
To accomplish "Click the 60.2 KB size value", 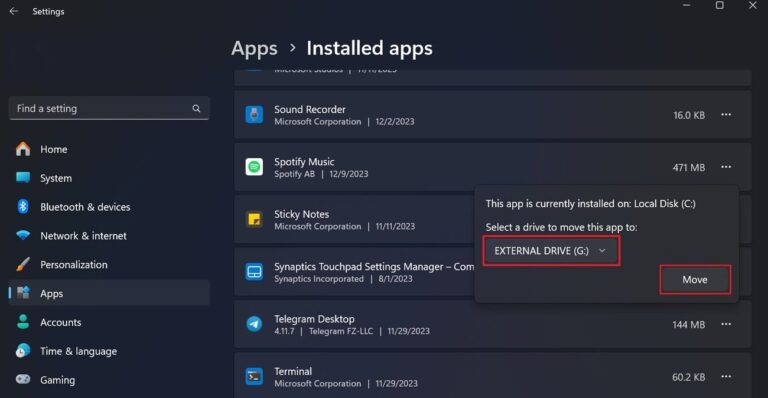I will coord(689,377).
